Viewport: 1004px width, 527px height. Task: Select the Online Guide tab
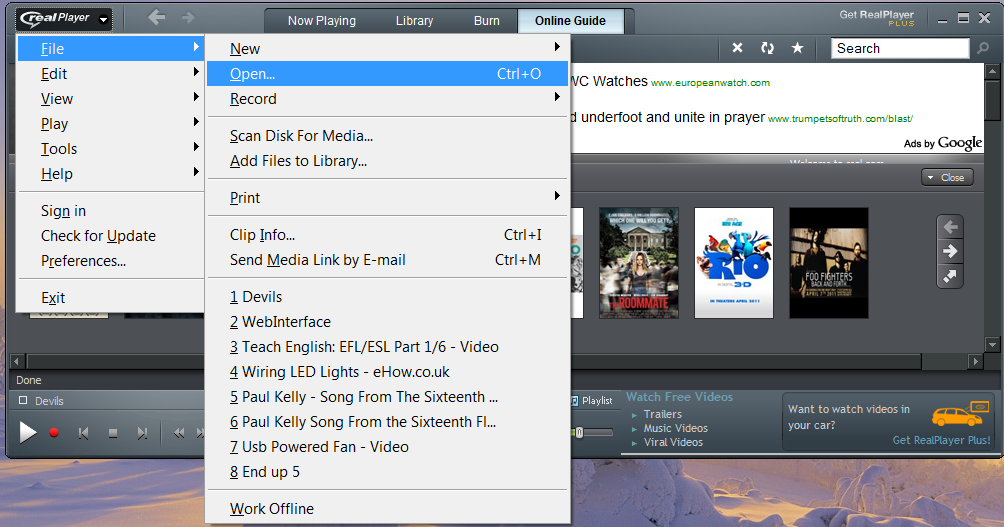click(x=570, y=20)
